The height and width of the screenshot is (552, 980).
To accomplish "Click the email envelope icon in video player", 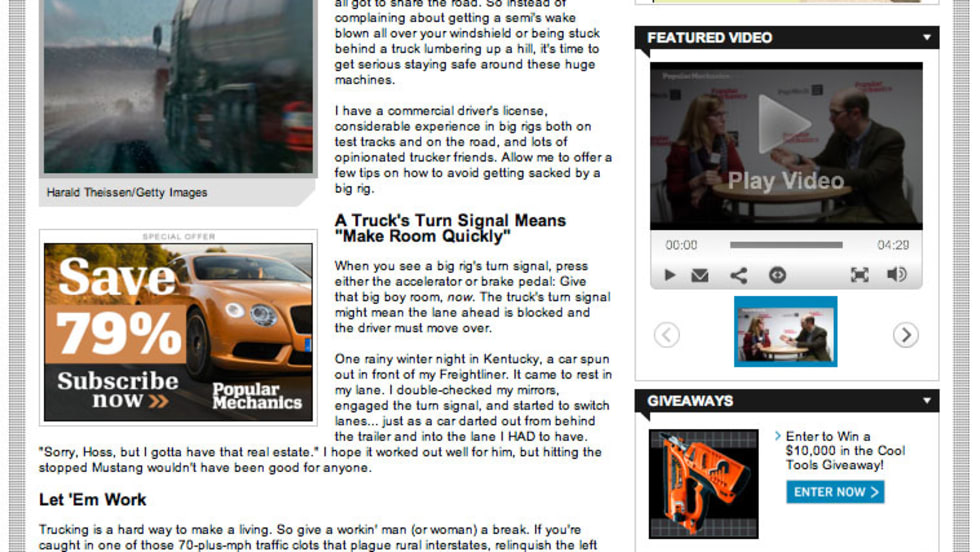I will (x=700, y=275).
